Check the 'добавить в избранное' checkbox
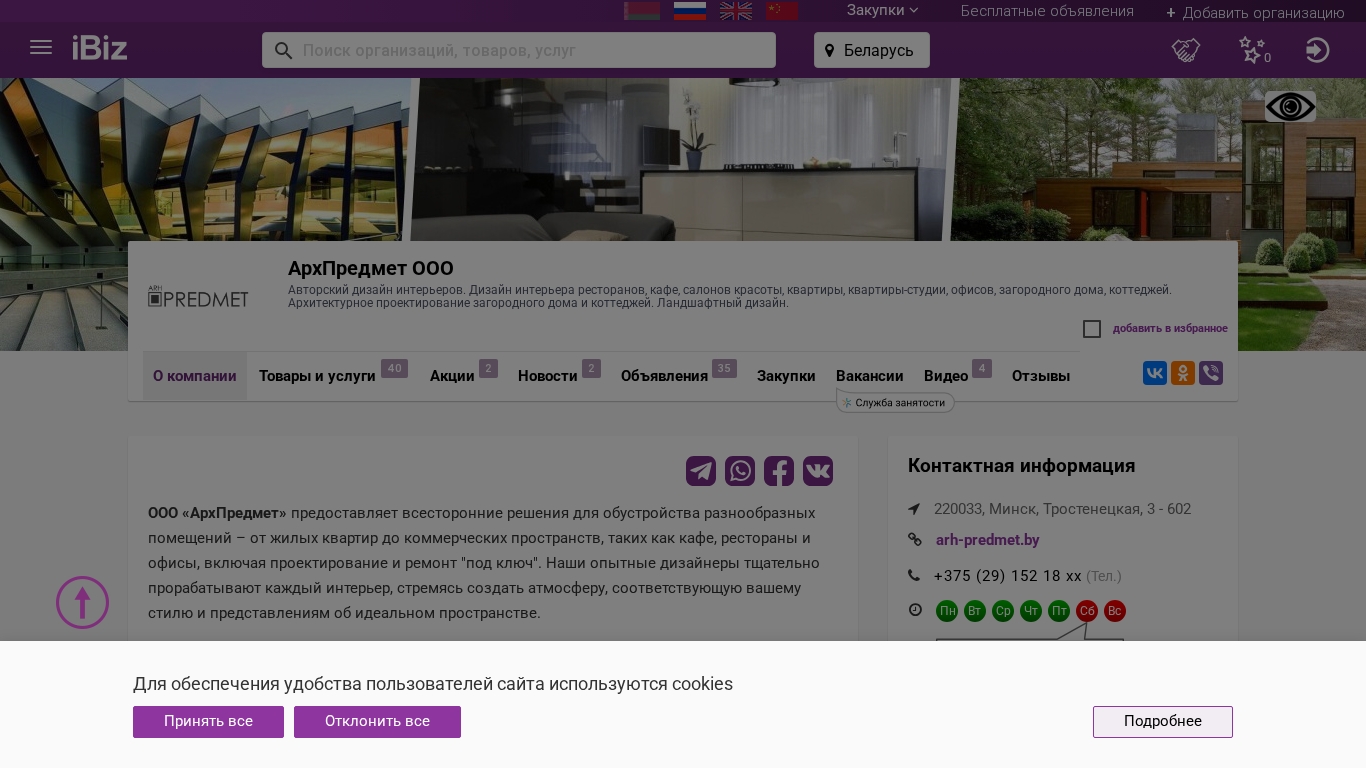 pyautogui.click(x=1092, y=329)
